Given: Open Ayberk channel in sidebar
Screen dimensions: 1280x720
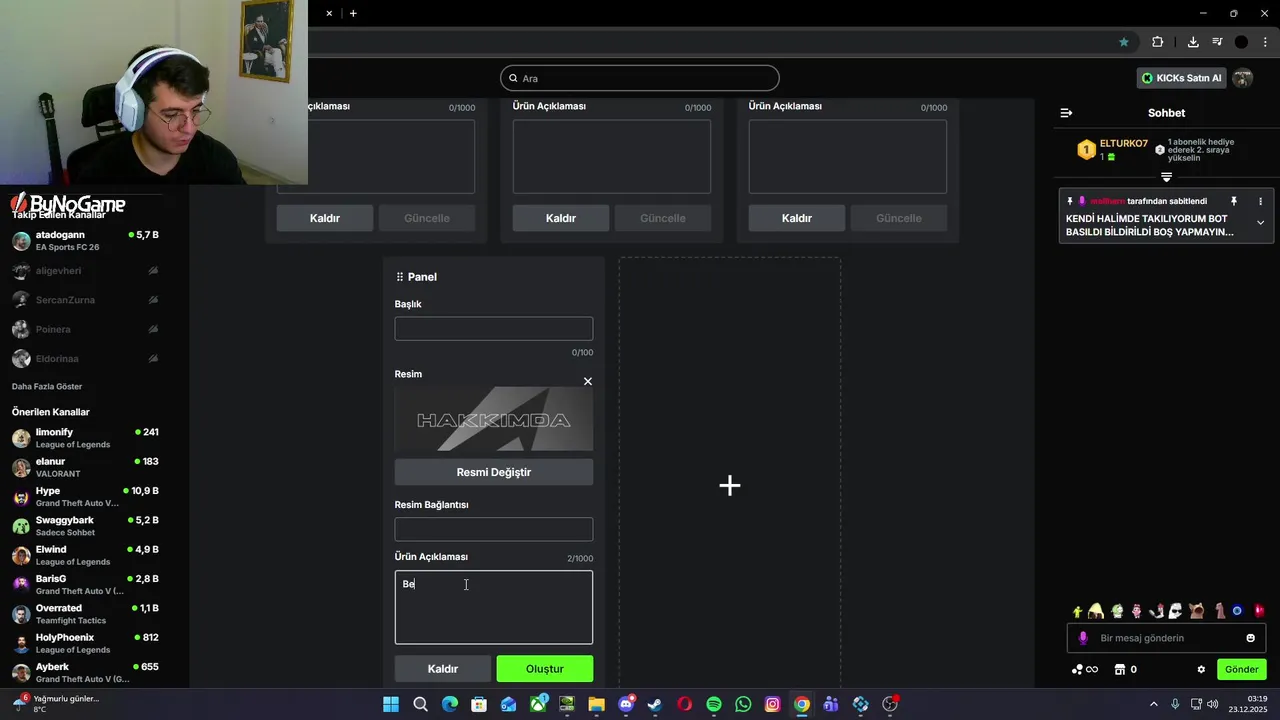Looking at the screenshot, I should [85, 672].
